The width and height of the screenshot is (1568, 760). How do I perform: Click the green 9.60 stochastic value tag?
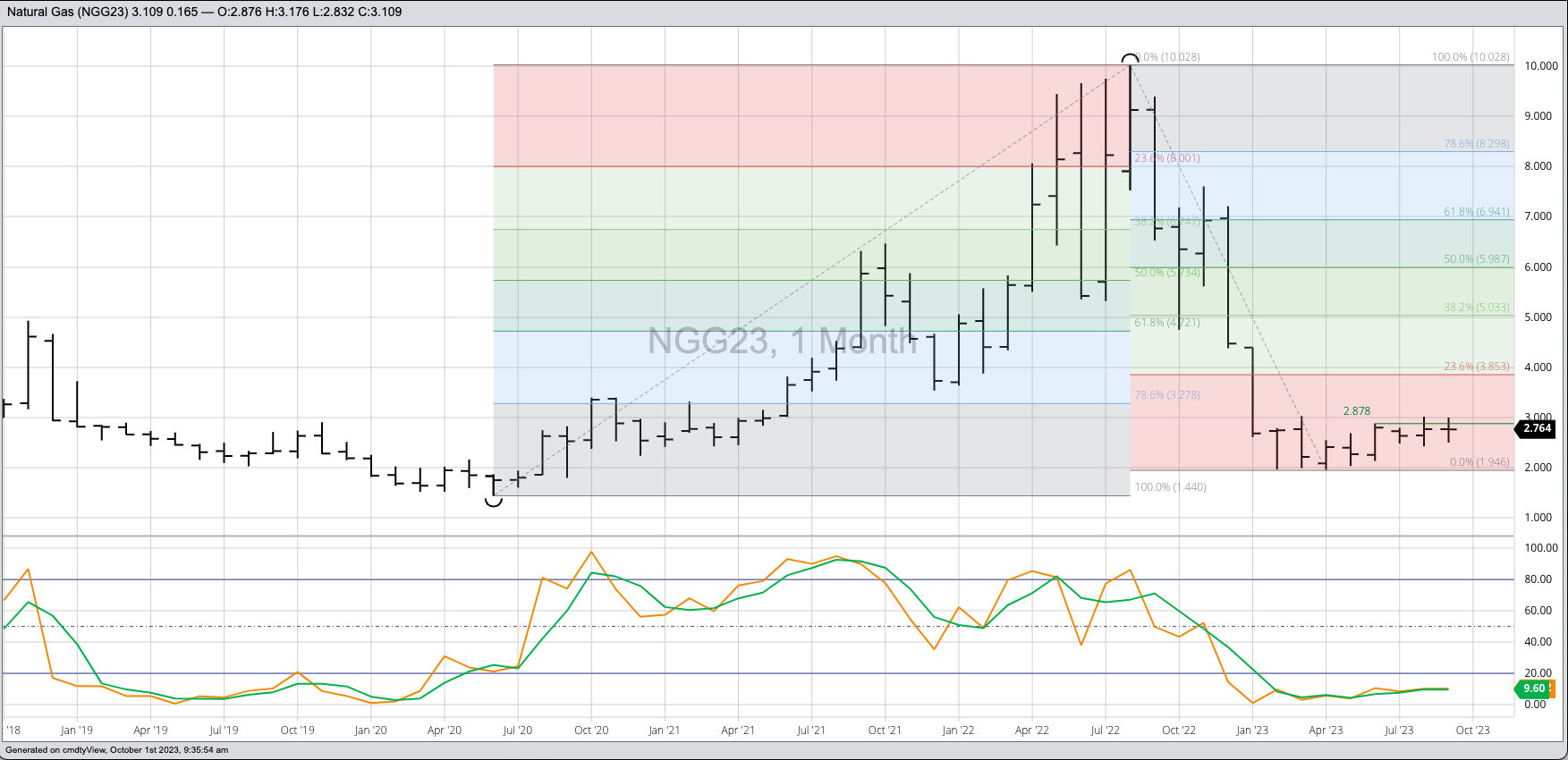point(1534,688)
